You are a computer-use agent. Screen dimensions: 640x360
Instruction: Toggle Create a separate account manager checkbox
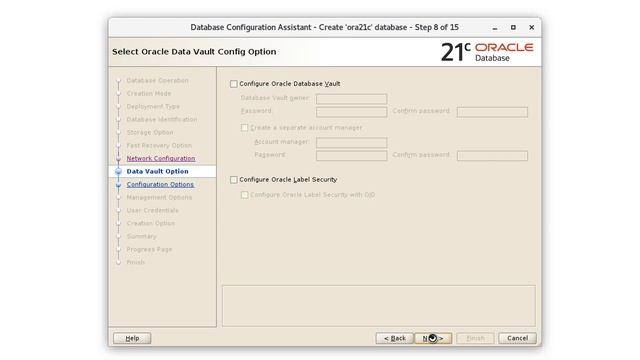(244, 128)
